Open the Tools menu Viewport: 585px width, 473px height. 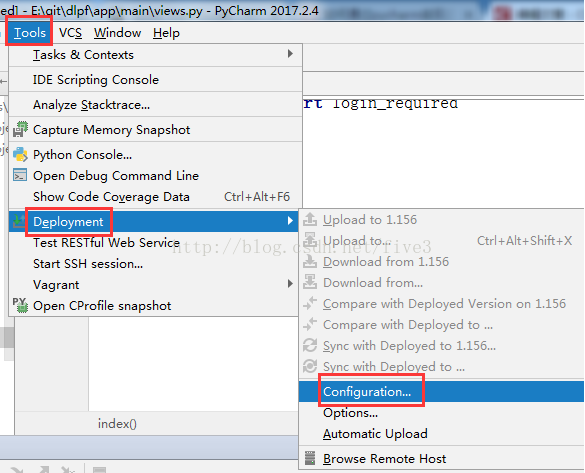point(29,33)
